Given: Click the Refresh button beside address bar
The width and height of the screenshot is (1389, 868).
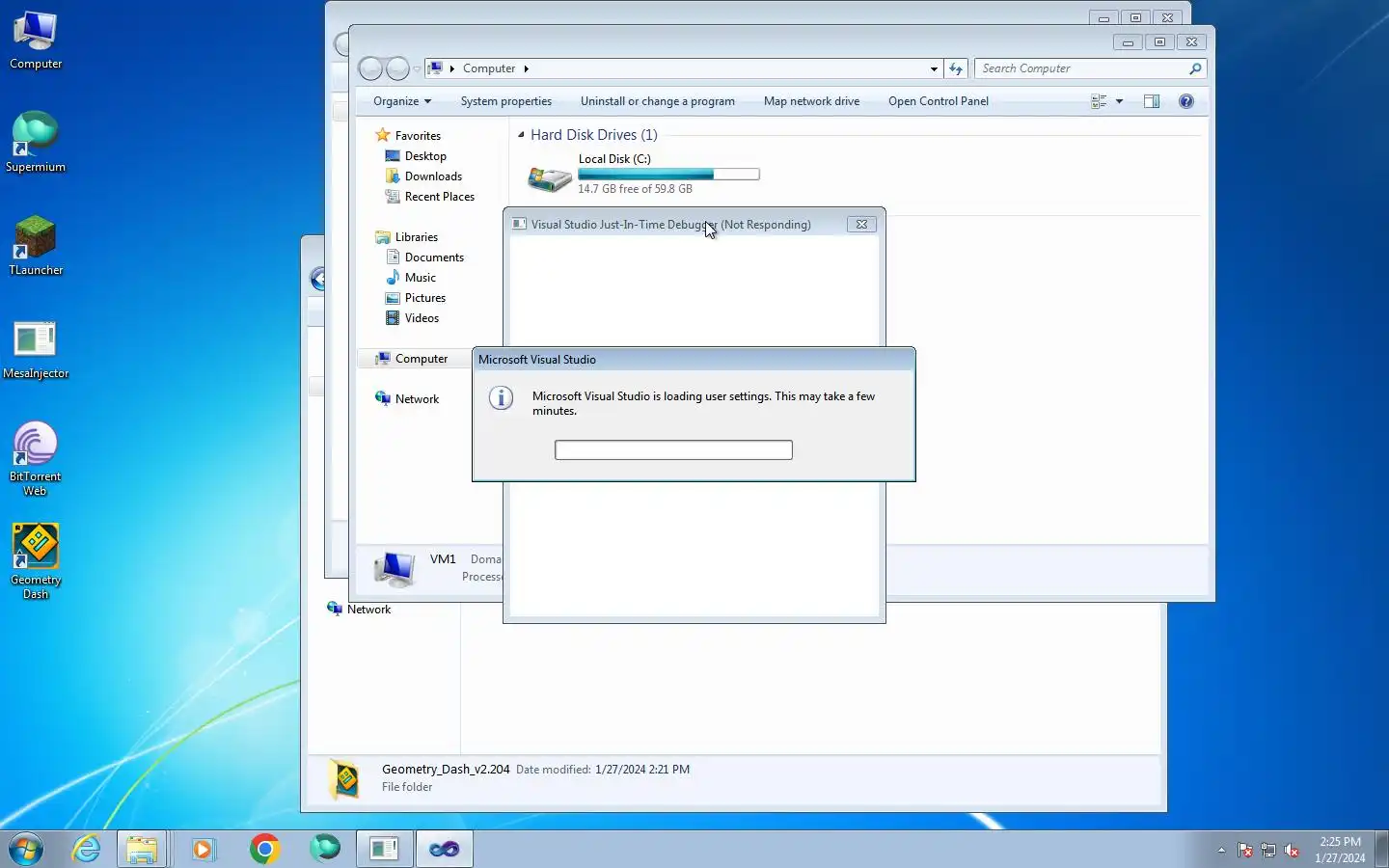Looking at the screenshot, I should click(956, 68).
